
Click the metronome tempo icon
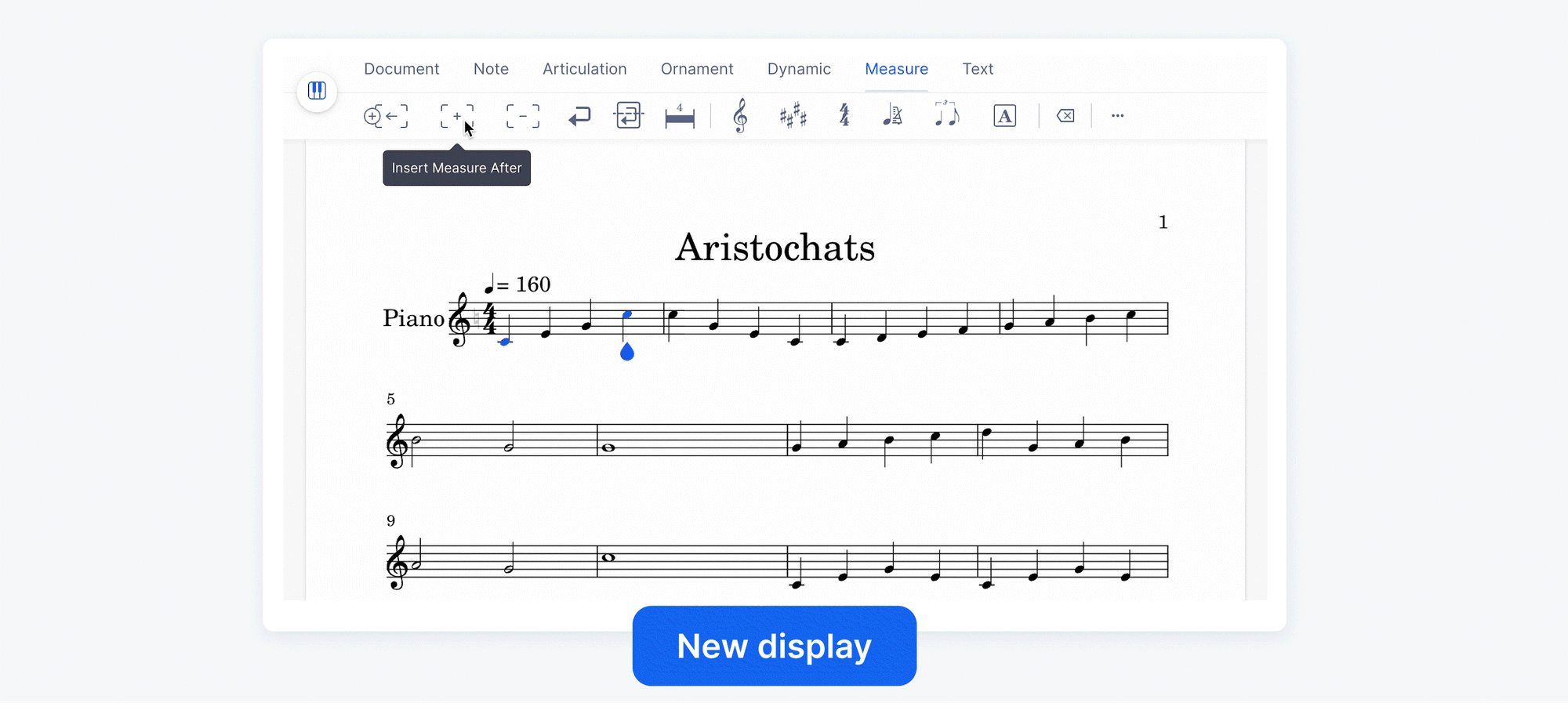[892, 116]
